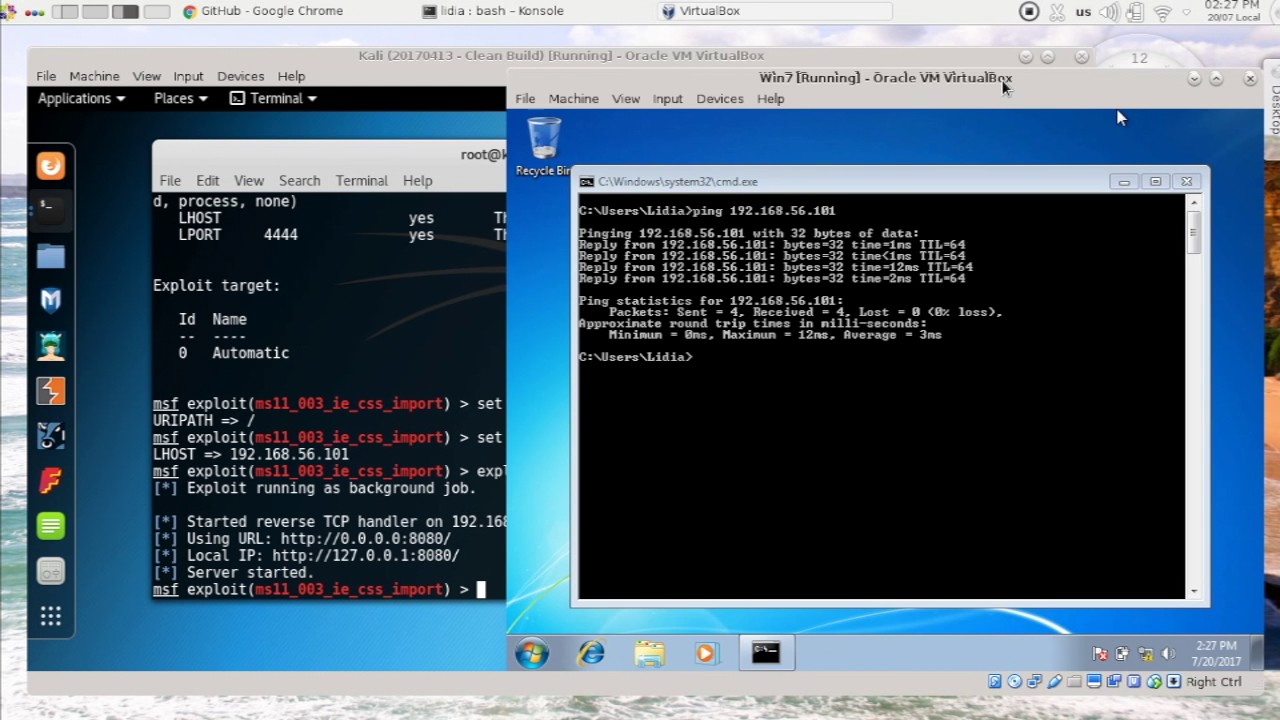The height and width of the screenshot is (720, 1280).
Task: Show Applications grid in Kali dock
Action: [x=51, y=616]
